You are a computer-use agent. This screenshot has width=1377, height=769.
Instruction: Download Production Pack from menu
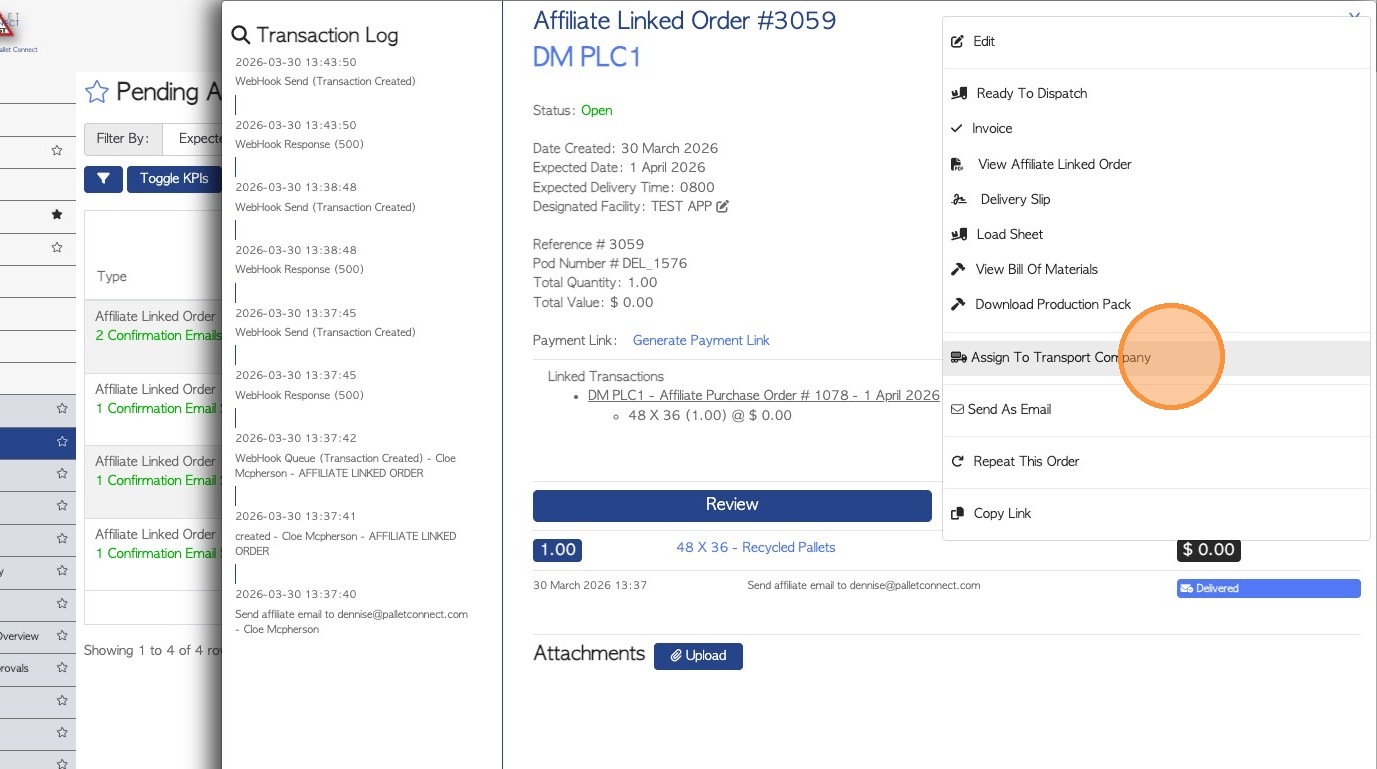1052,305
